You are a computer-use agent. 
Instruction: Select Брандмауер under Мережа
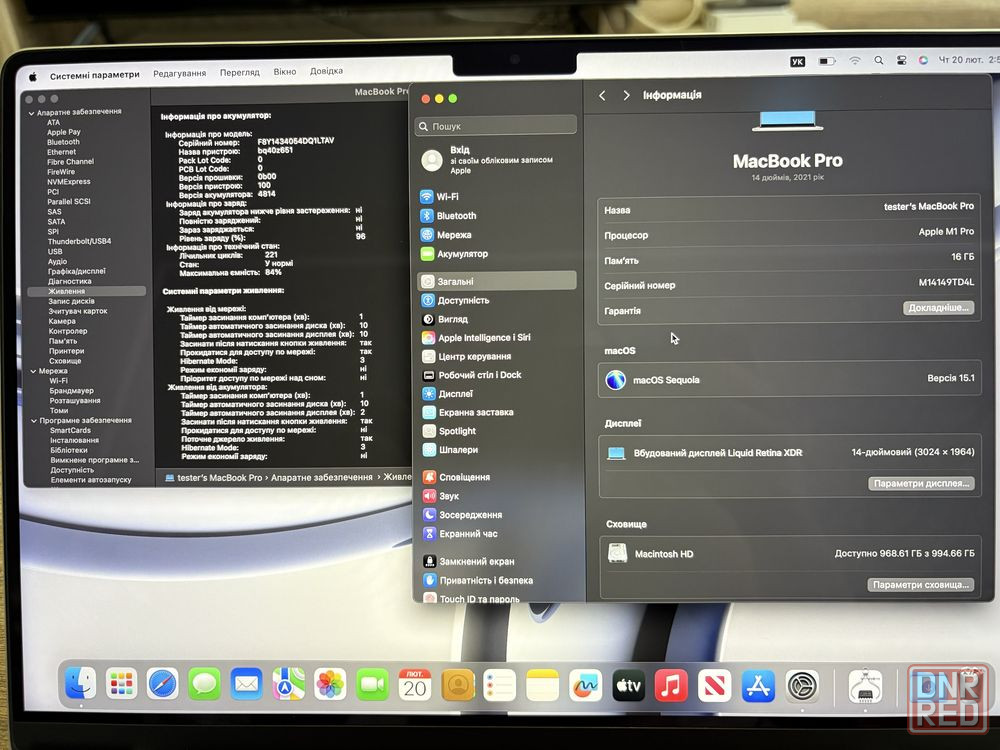[71, 390]
